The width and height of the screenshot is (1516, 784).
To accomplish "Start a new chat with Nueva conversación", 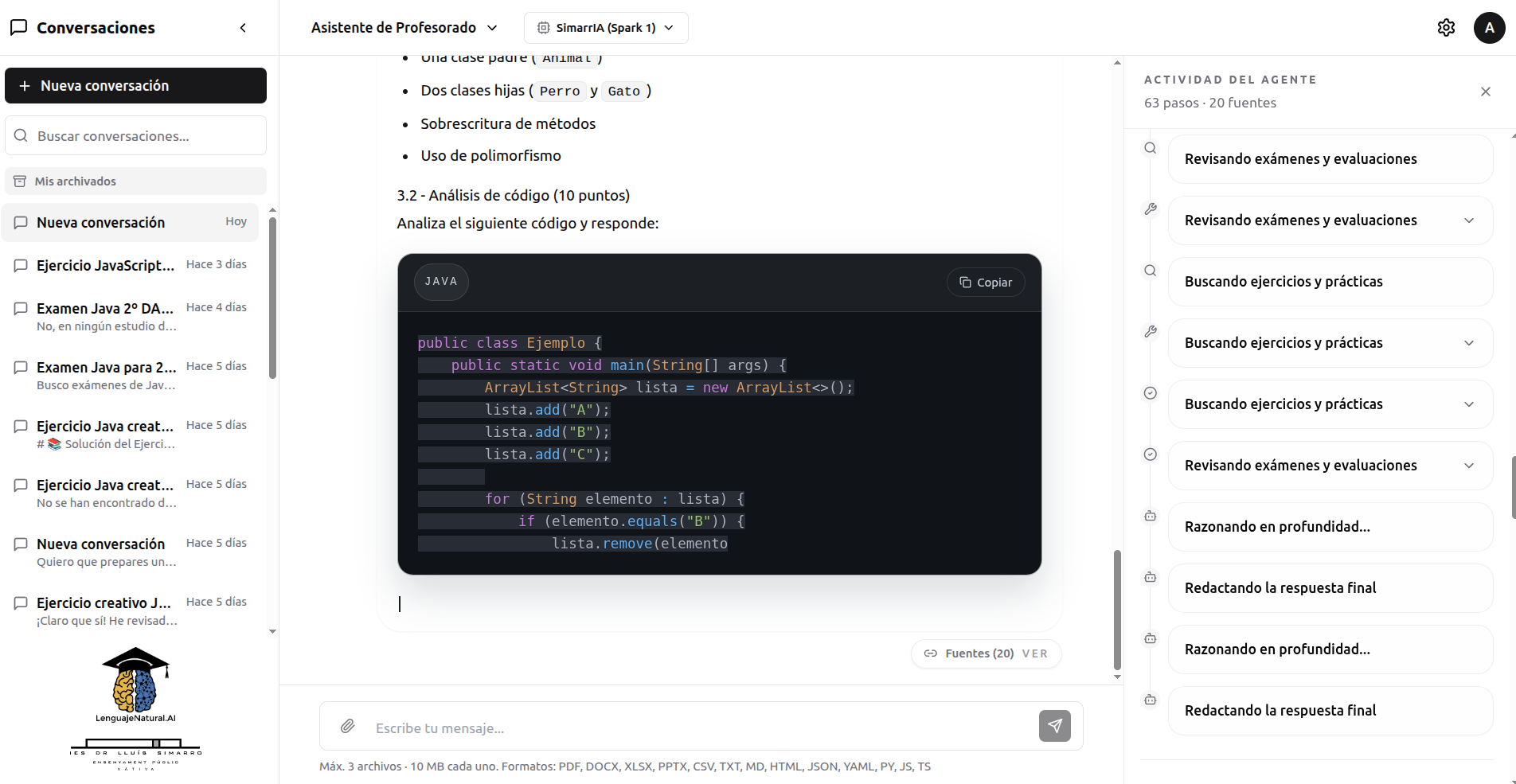I will 135,86.
